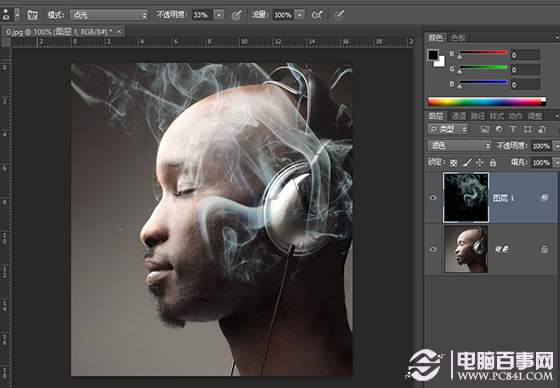Switch to the 颜色 color tab
Viewport: 560px width, 388px height.
(x=435, y=38)
